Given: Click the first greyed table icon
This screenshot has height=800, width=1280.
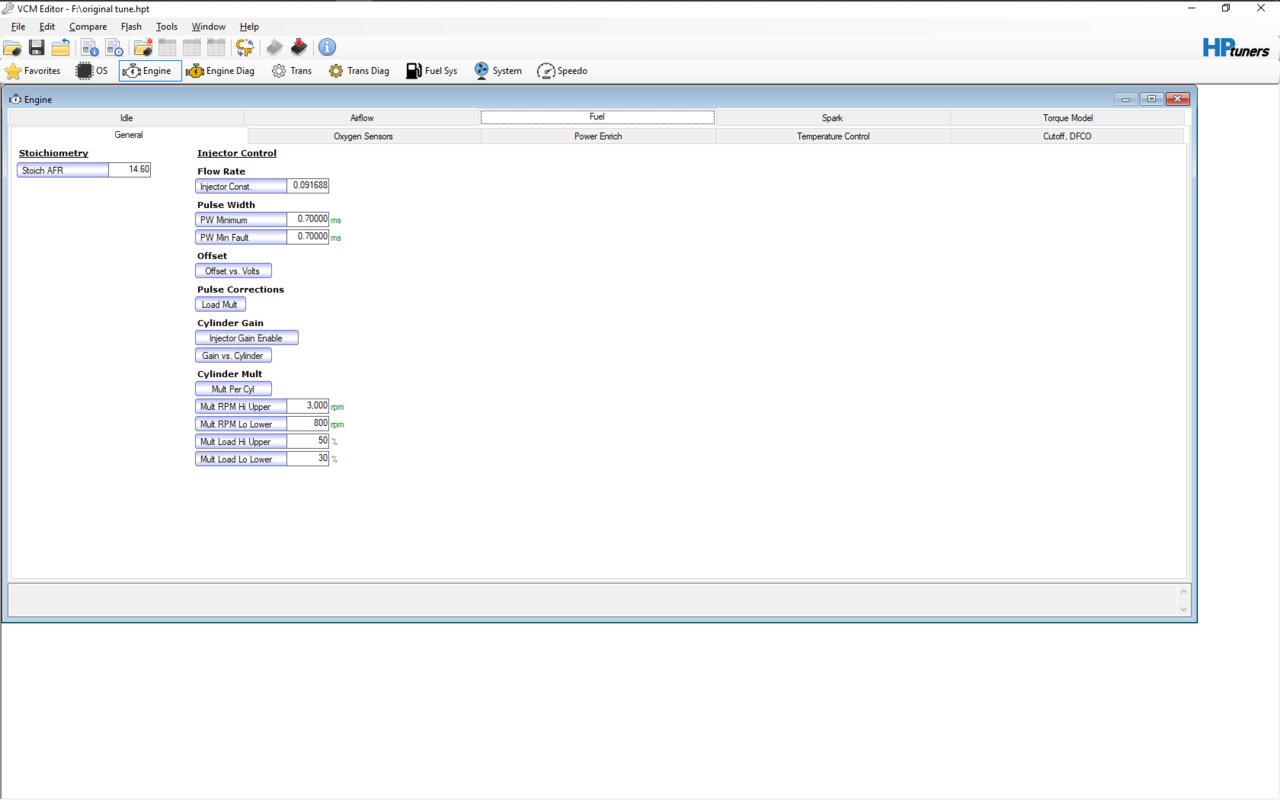Looking at the screenshot, I should (x=167, y=47).
